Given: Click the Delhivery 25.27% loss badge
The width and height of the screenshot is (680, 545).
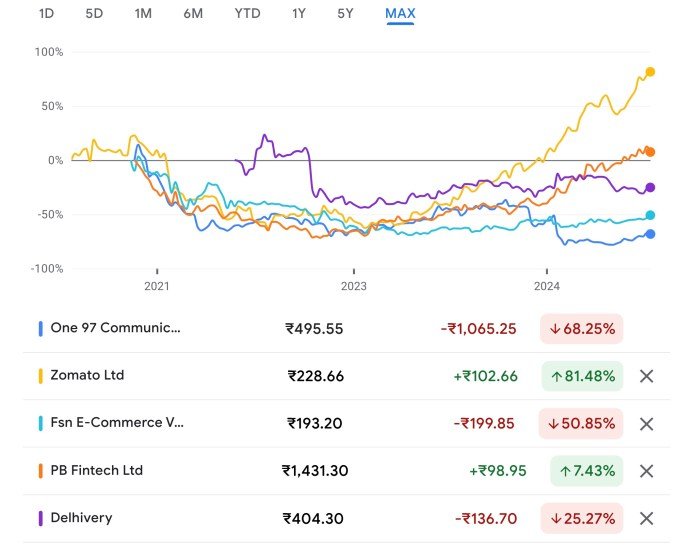Looking at the screenshot, I should click(x=581, y=518).
